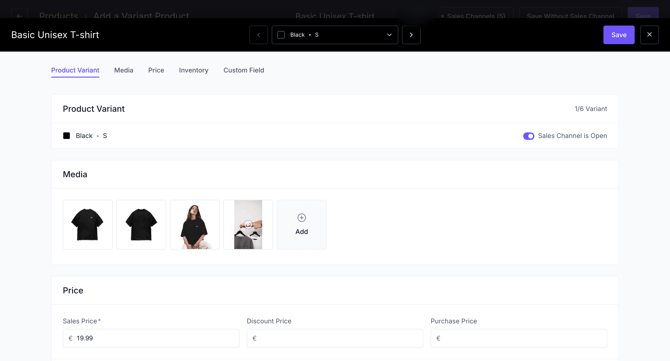The height and width of the screenshot is (361, 670).
Task: Click the Add media tile
Action: pos(302,225)
